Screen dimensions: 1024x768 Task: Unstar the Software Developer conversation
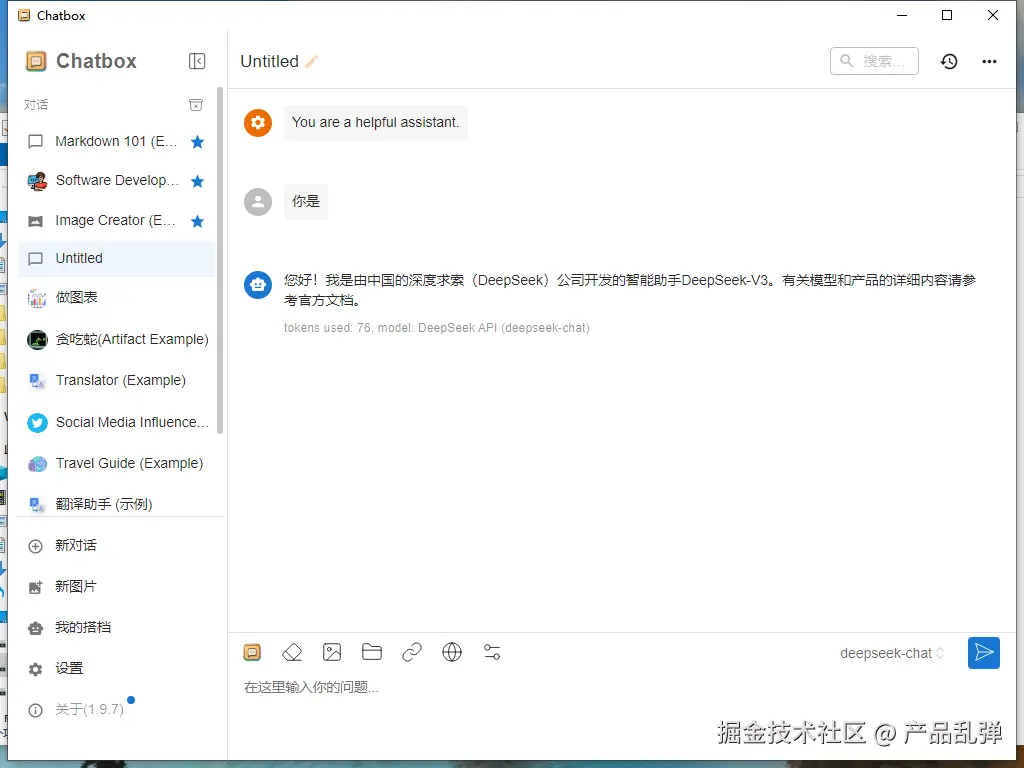tap(197, 181)
